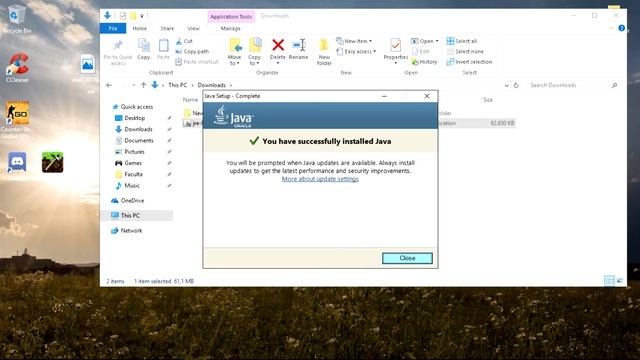Image resolution: width=640 pixels, height=360 pixels.
Task: Open the File tab in Explorer
Action: tap(113, 28)
